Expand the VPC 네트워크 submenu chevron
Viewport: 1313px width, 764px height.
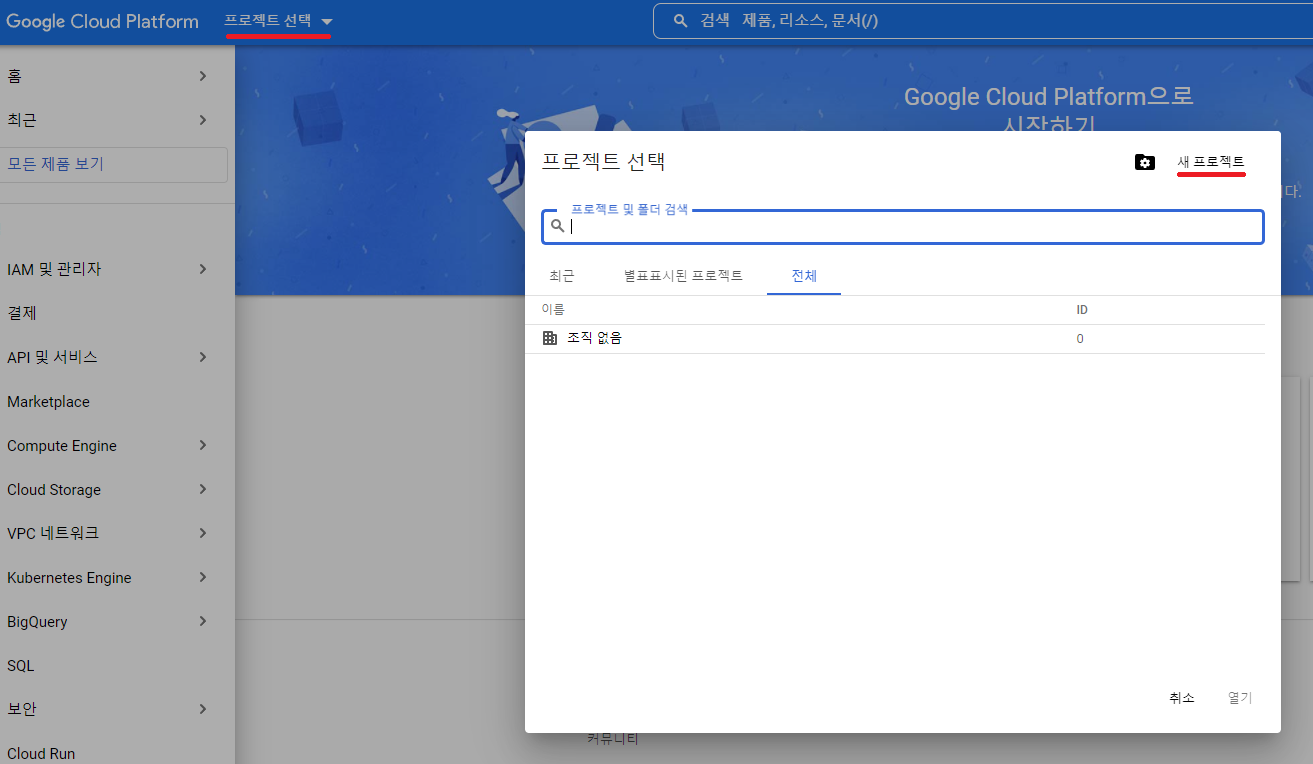(x=203, y=533)
